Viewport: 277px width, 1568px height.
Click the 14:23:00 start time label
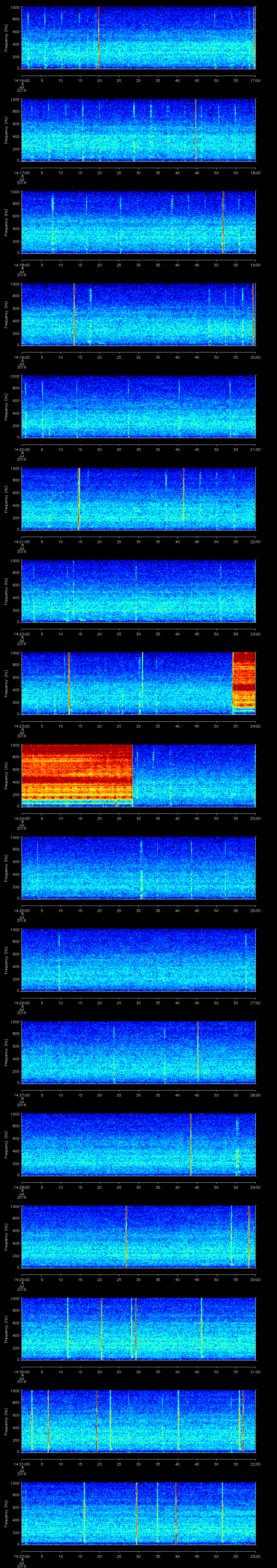point(22,726)
